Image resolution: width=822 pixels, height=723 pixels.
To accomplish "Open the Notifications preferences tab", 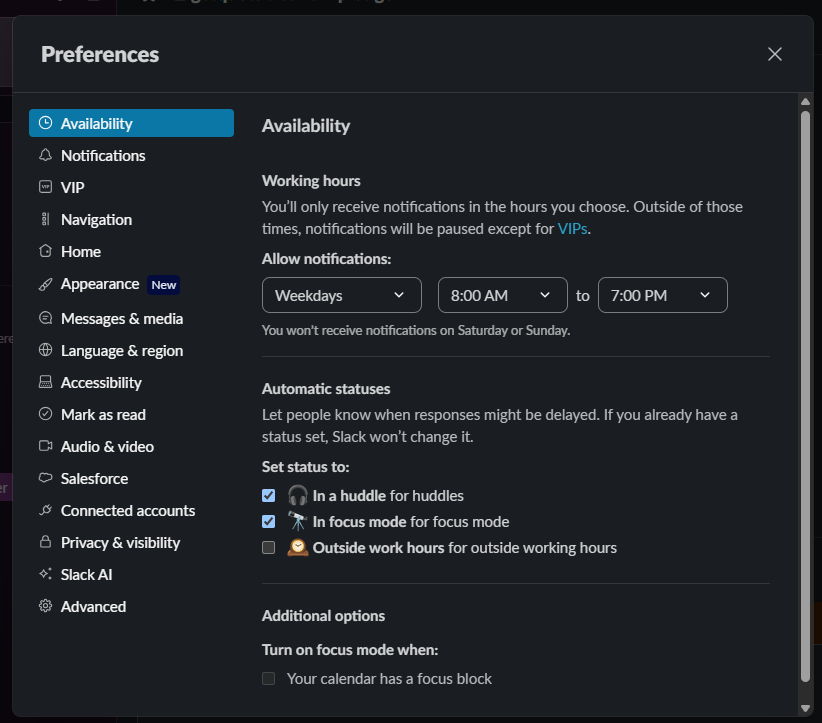I will pos(132,155).
